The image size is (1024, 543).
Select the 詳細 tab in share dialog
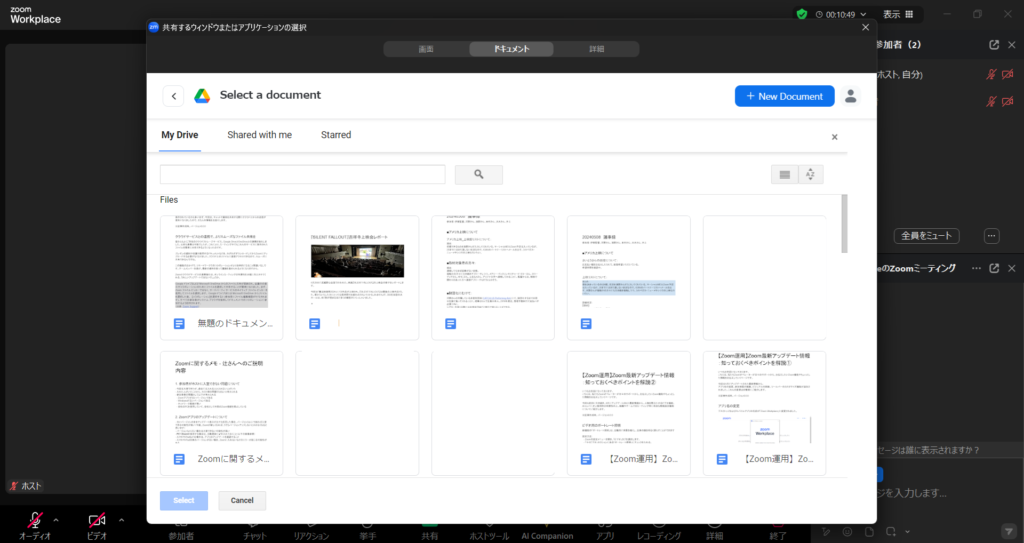coord(596,49)
